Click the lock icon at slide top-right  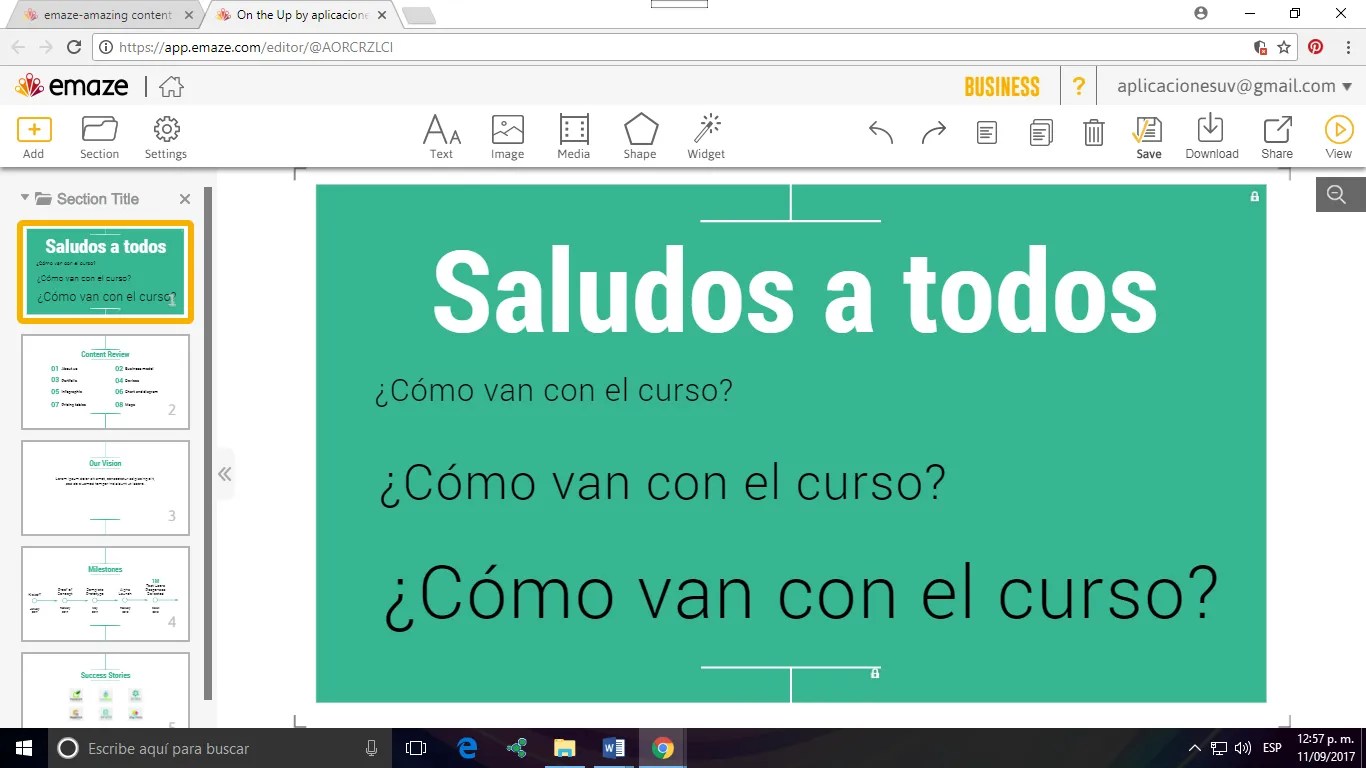pyautogui.click(x=1255, y=197)
